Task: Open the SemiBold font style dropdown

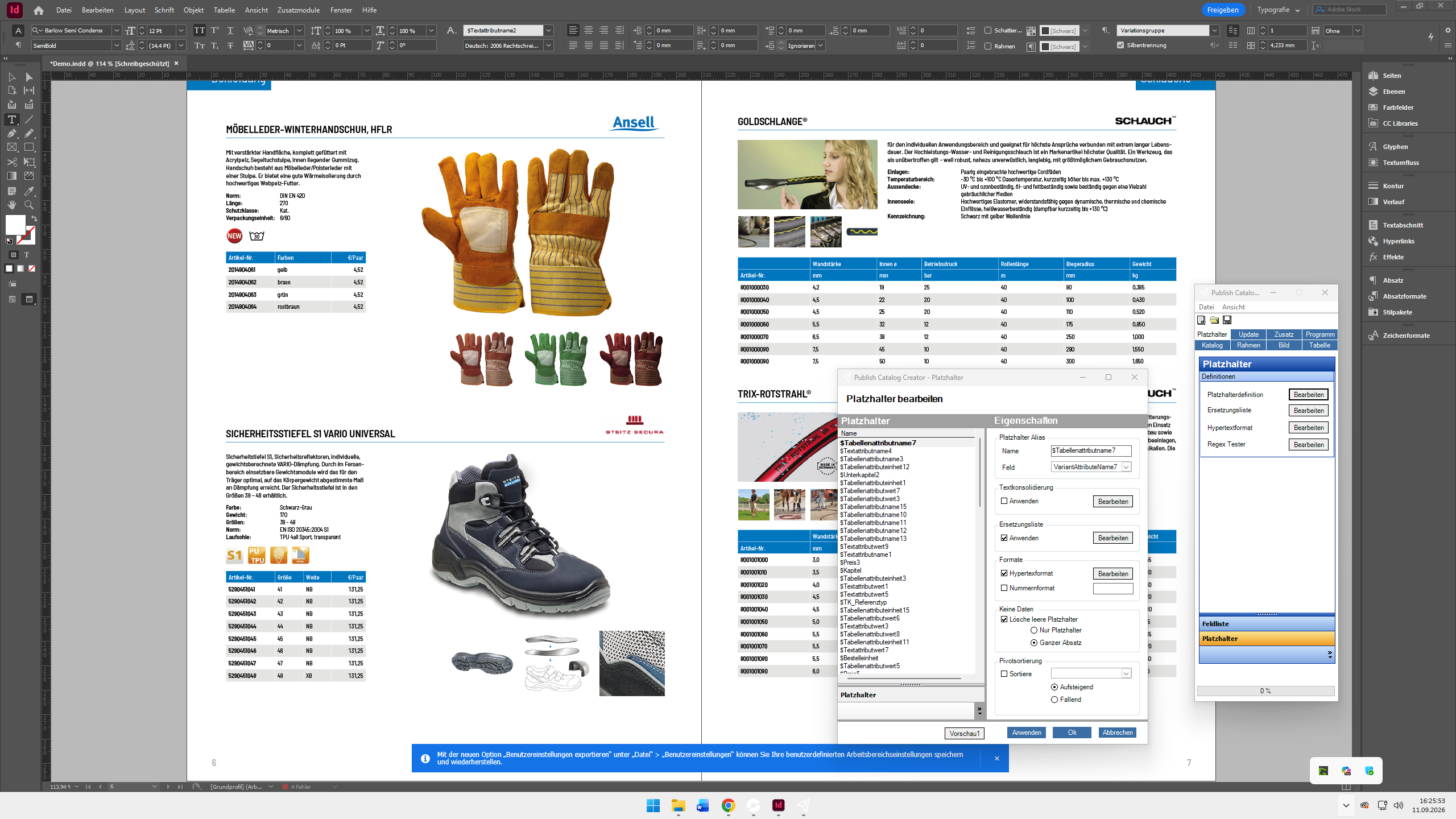Action: (x=116, y=45)
